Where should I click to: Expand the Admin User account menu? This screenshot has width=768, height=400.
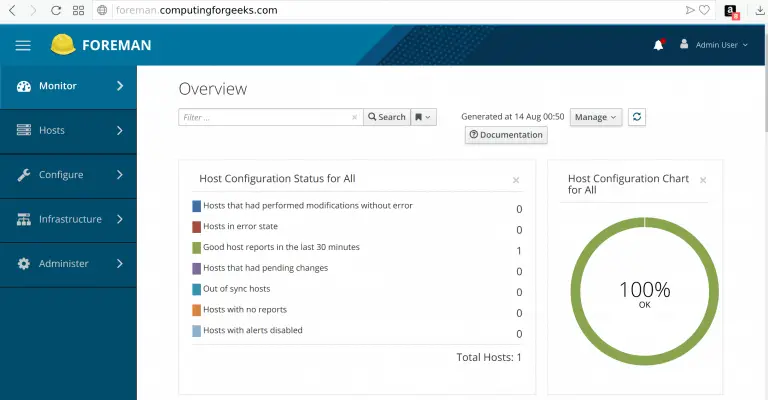713,45
